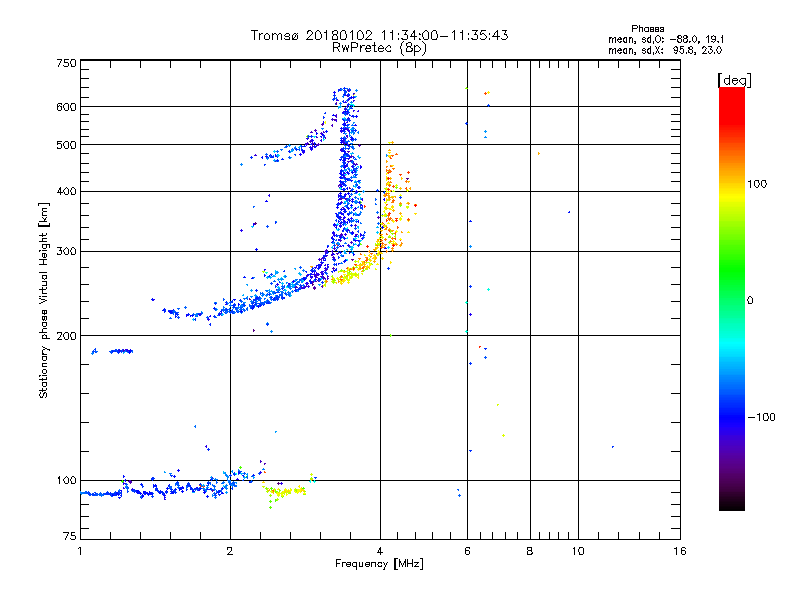800x600 pixels.
Task: Click the x-axis tick label '16'
Action: tap(680, 551)
